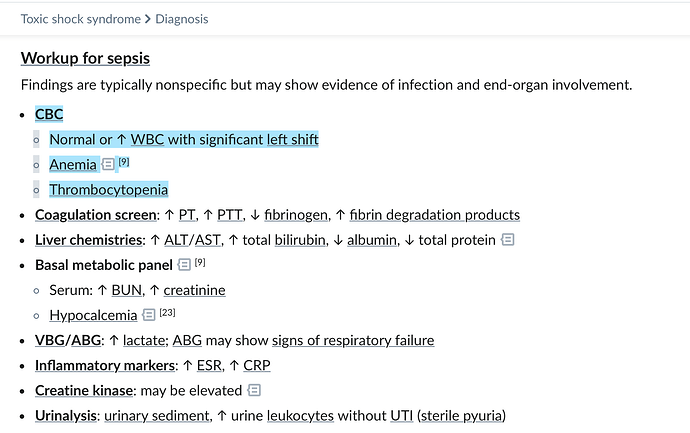Open citation 23 next to Hypocalcemia
The image size is (690, 433).
tap(167, 313)
